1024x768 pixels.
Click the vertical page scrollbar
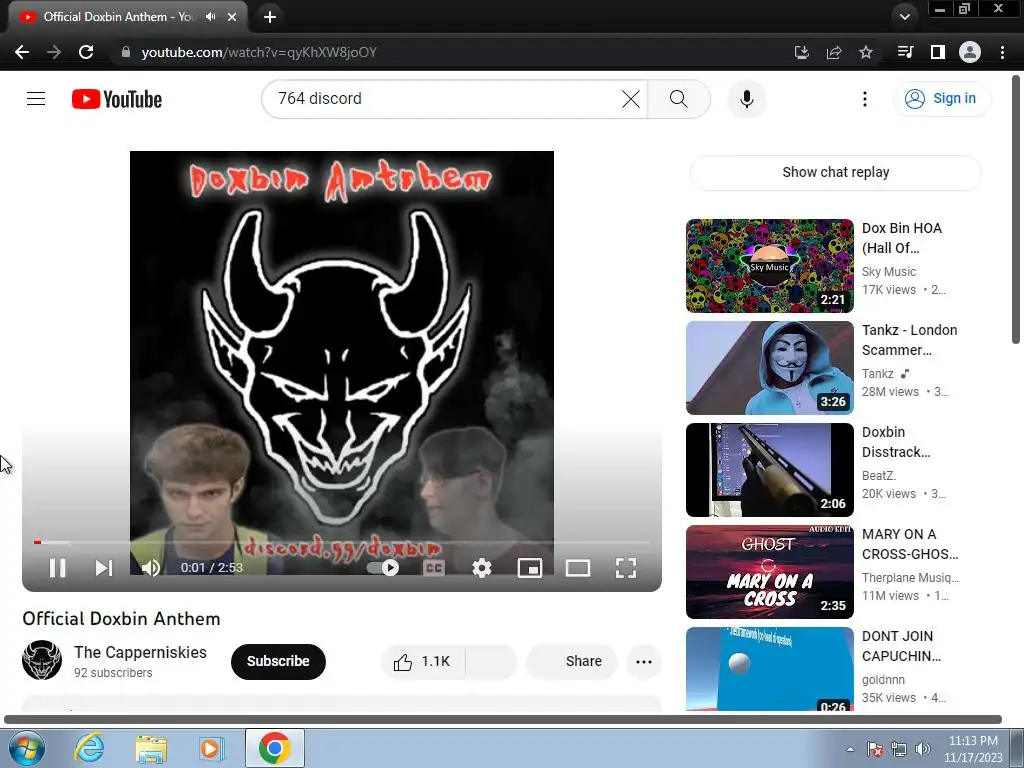click(x=1016, y=211)
